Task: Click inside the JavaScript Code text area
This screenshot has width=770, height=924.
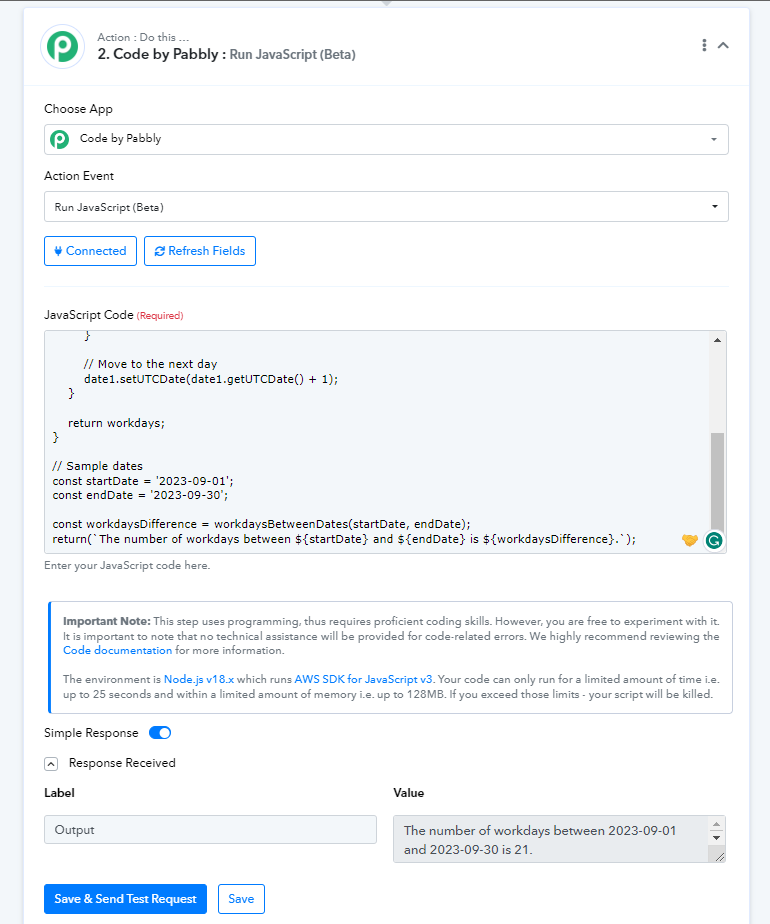Action: coord(377,442)
